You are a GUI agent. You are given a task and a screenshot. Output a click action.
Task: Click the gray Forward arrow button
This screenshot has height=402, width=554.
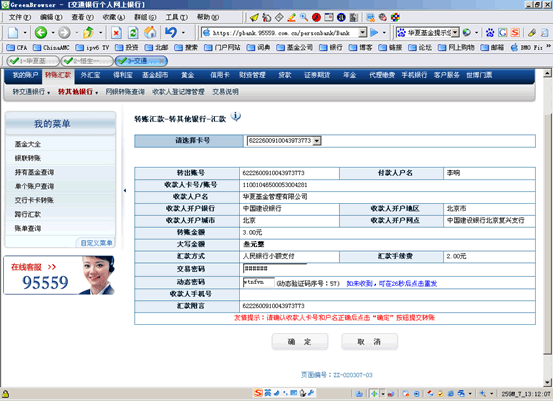tap(64, 33)
